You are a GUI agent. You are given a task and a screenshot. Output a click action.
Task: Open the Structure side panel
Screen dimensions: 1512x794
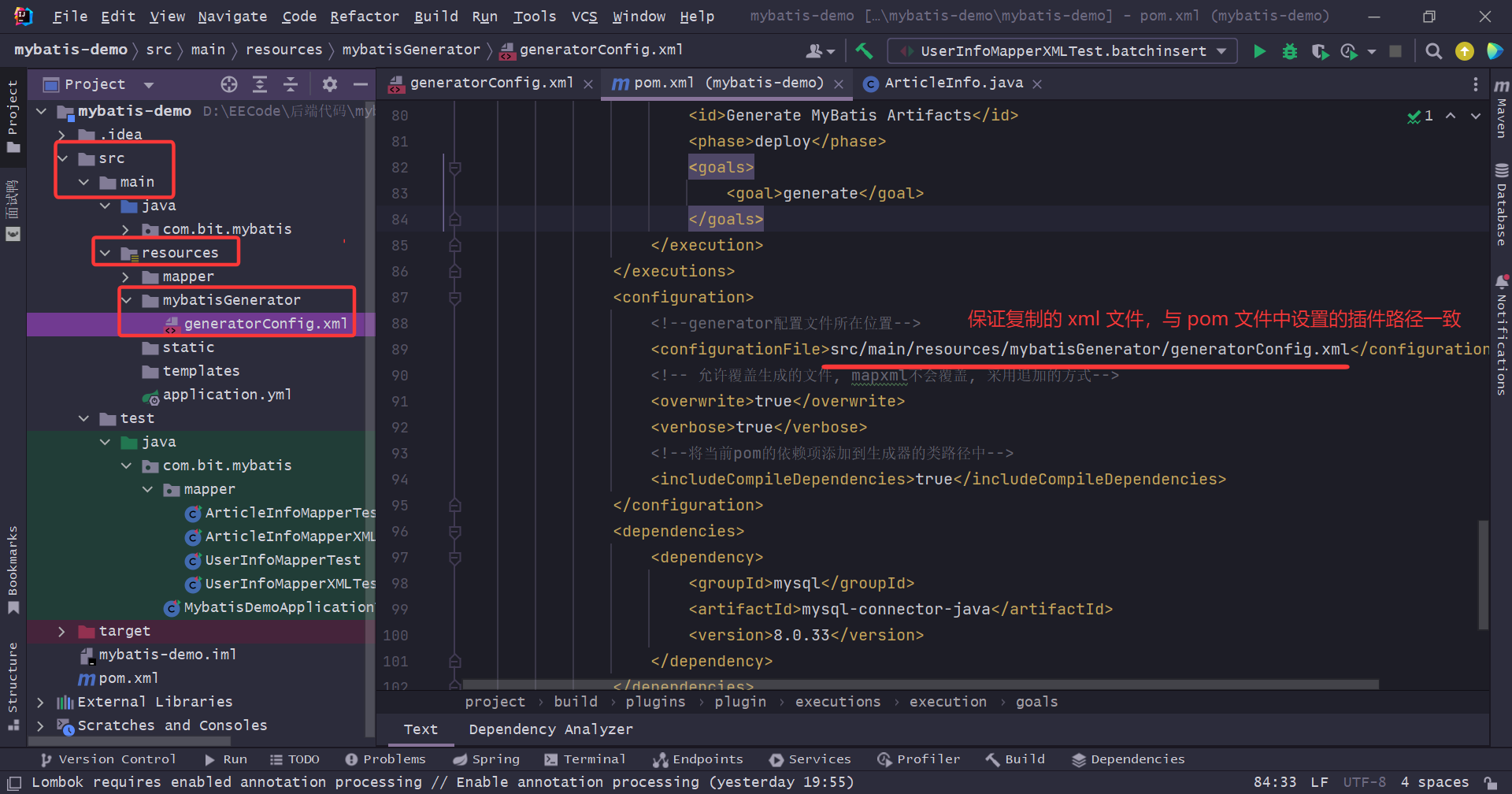13,686
